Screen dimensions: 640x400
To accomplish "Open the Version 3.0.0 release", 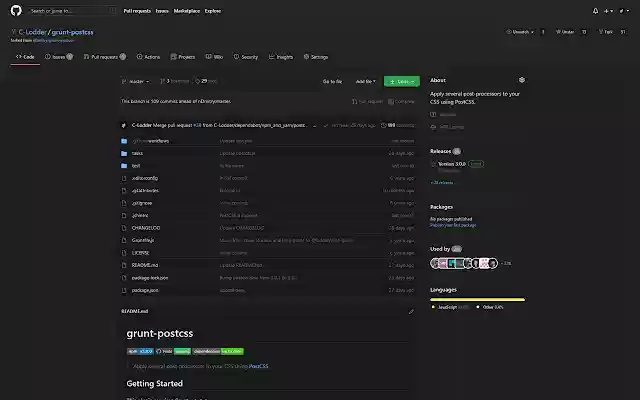I will tap(451, 164).
